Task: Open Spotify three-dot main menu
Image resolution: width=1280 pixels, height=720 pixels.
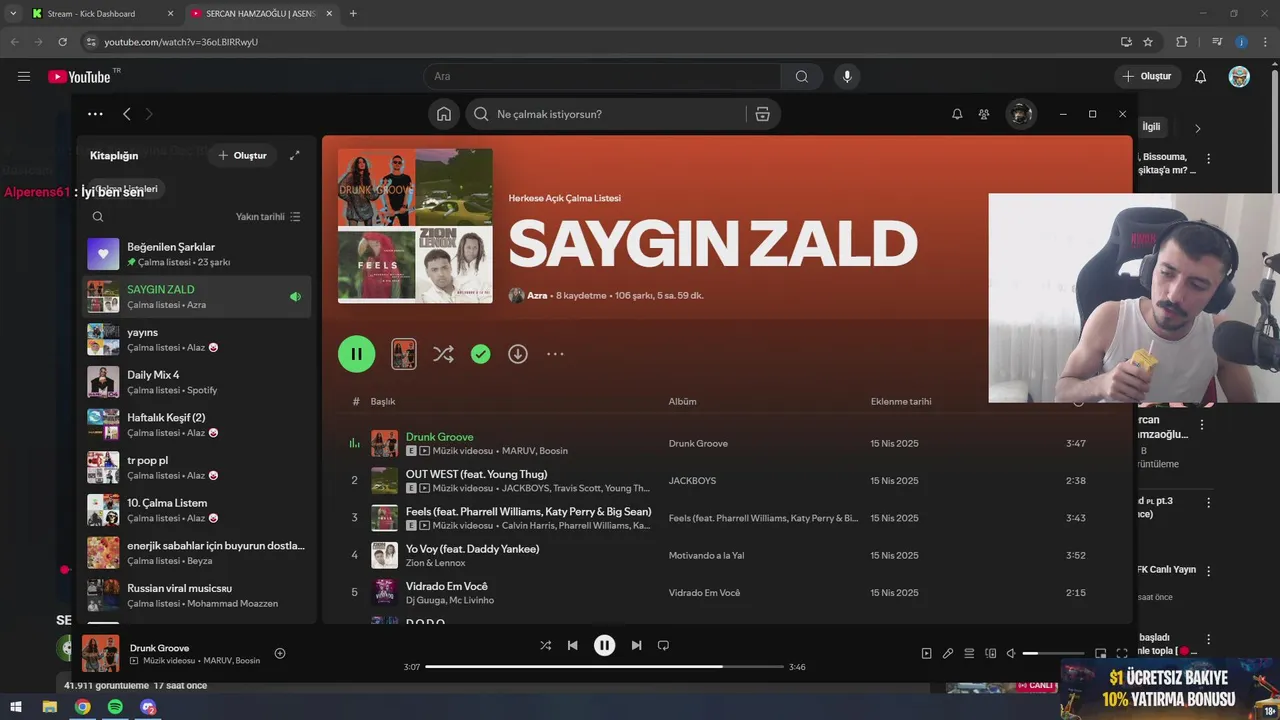Action: pos(95,114)
